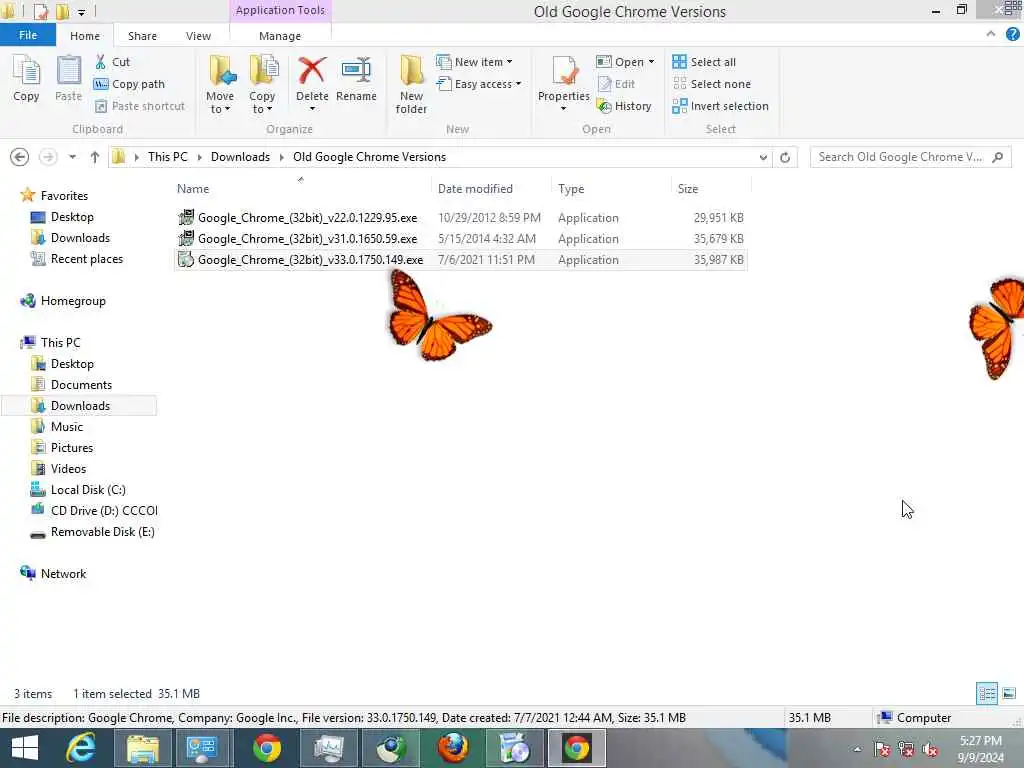The image size is (1024, 768).
Task: Click the search box for this folder
Action: [x=910, y=157]
